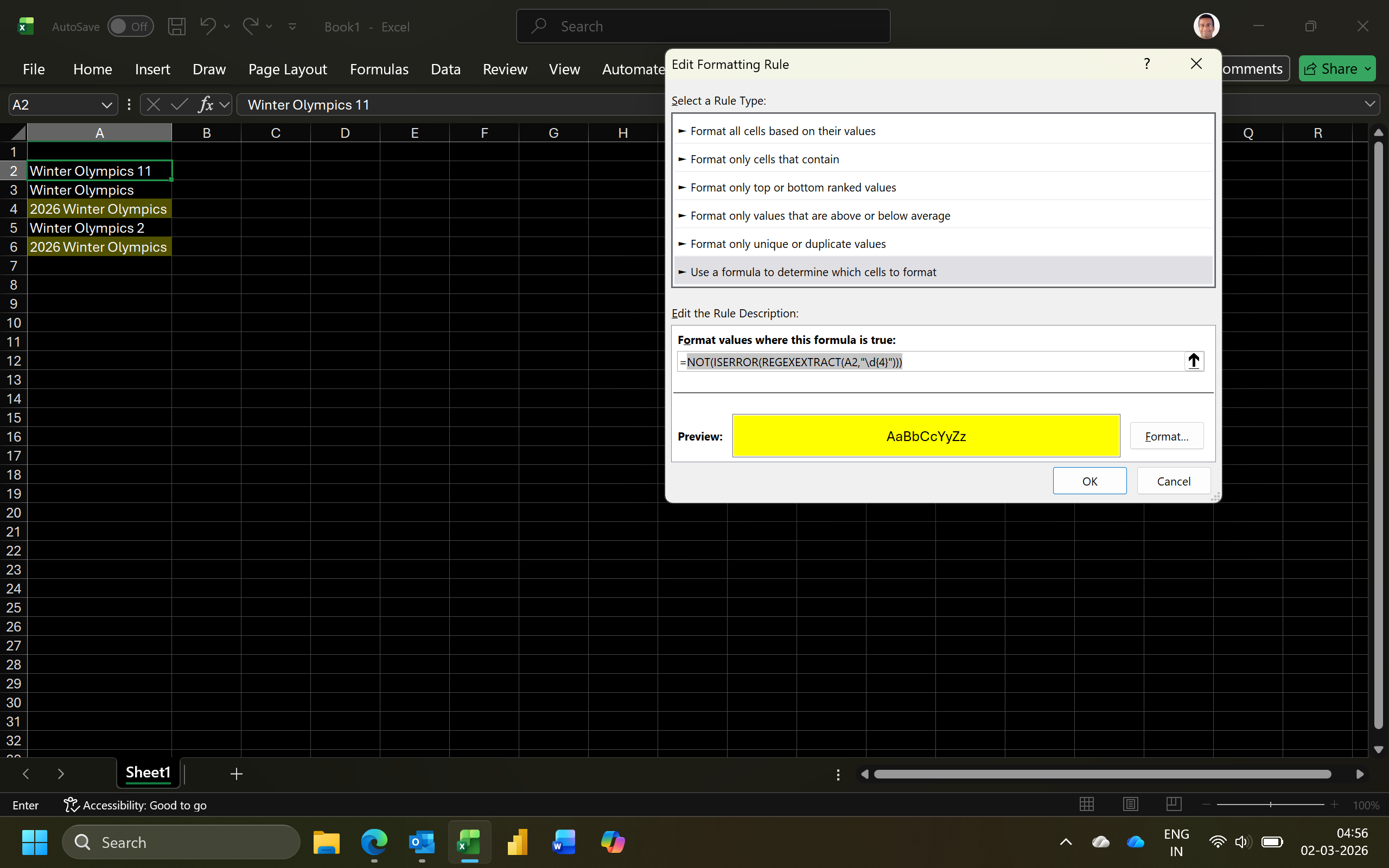Click the Undo arrow icon
The width and height of the screenshot is (1389, 868).
coord(207,26)
